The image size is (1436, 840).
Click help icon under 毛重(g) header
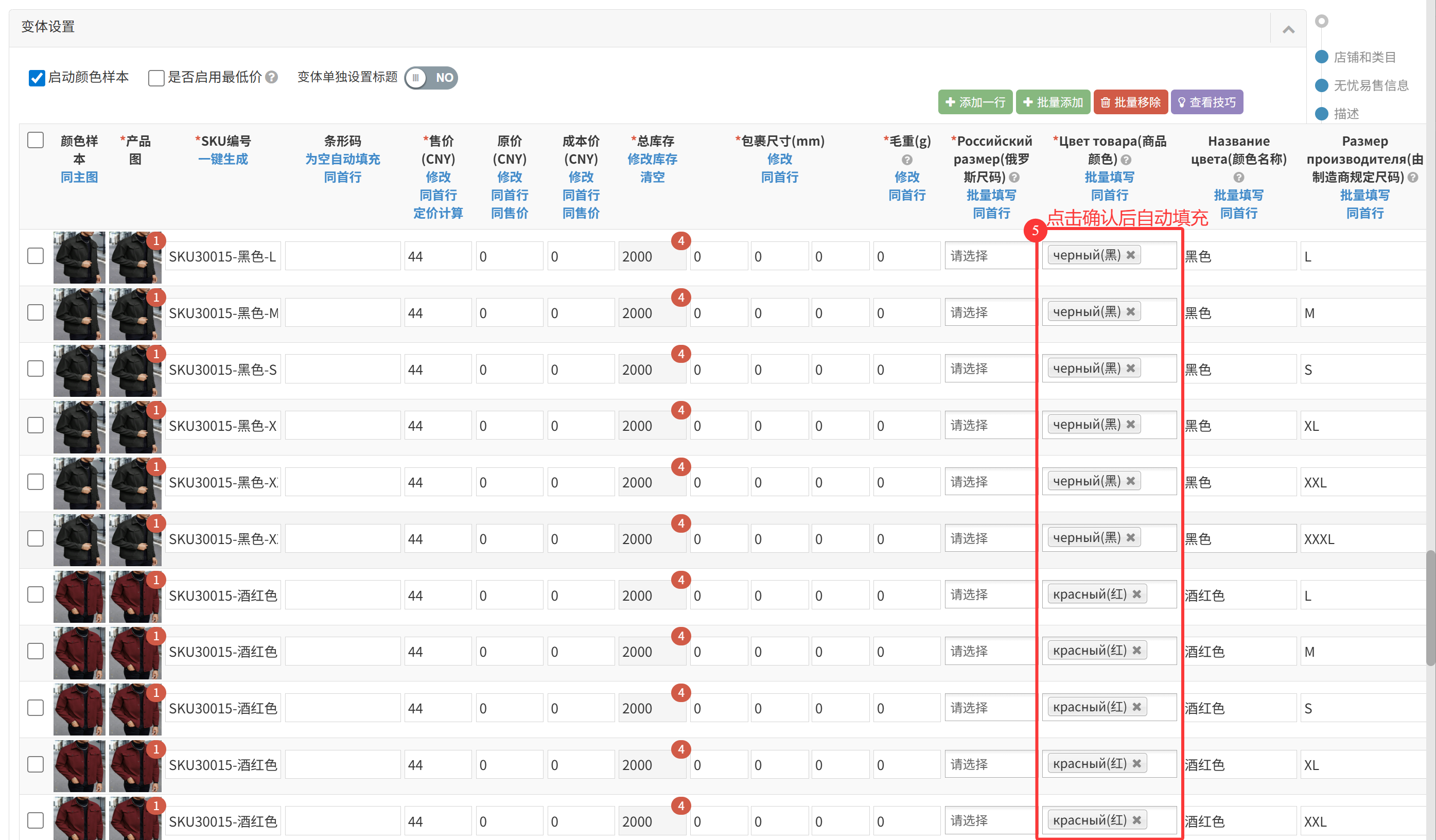[906, 160]
